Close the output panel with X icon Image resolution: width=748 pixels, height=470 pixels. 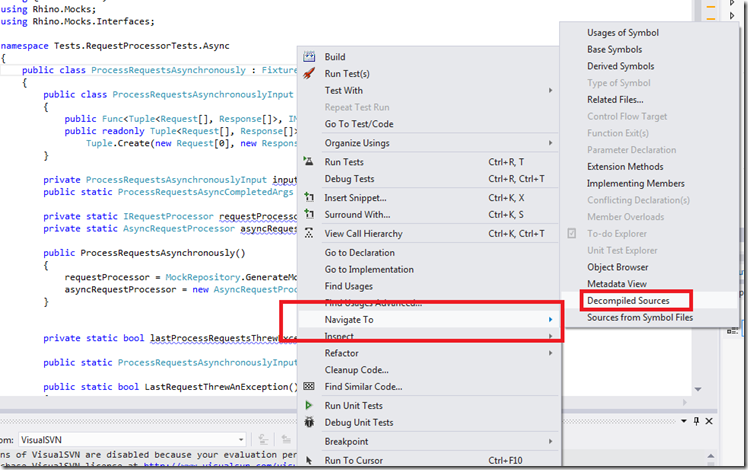[709, 421]
